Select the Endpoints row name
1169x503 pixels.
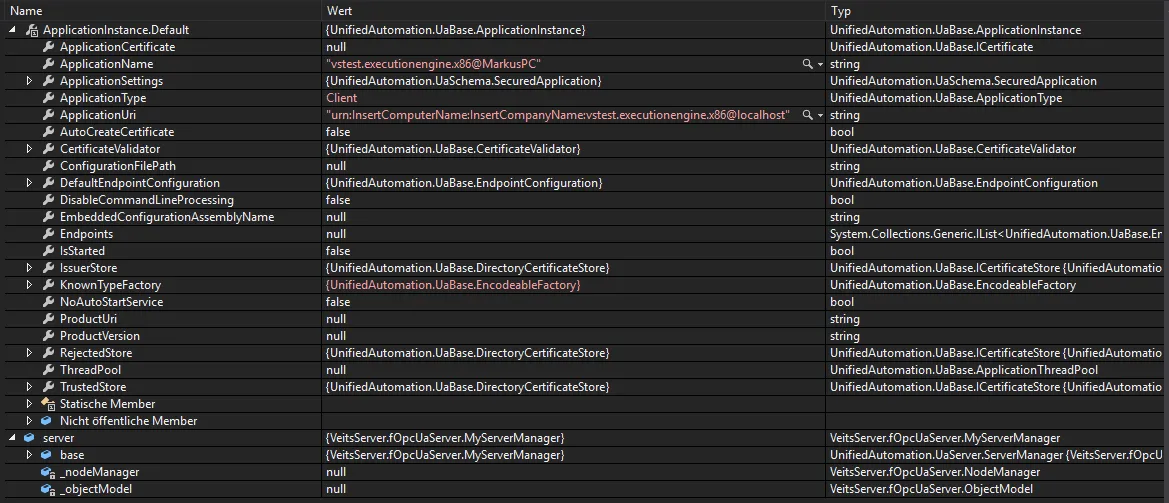[x=86, y=234]
